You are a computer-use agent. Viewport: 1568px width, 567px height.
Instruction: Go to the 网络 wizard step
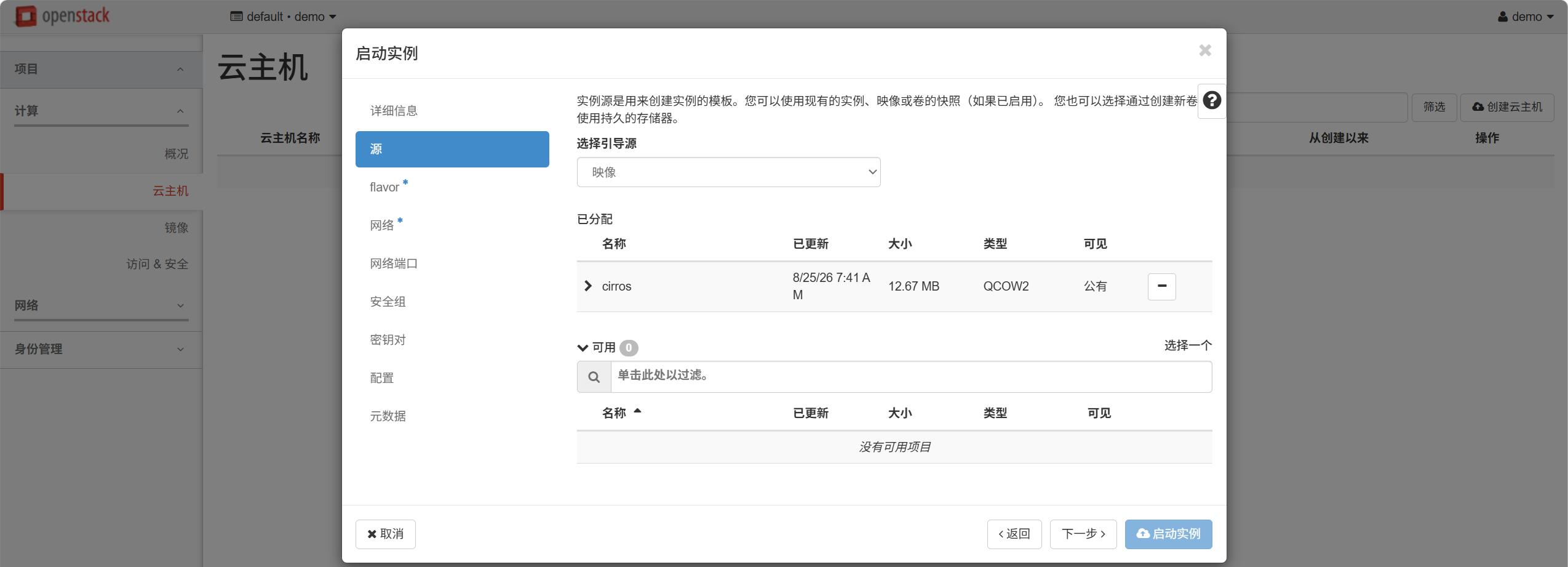(452, 225)
